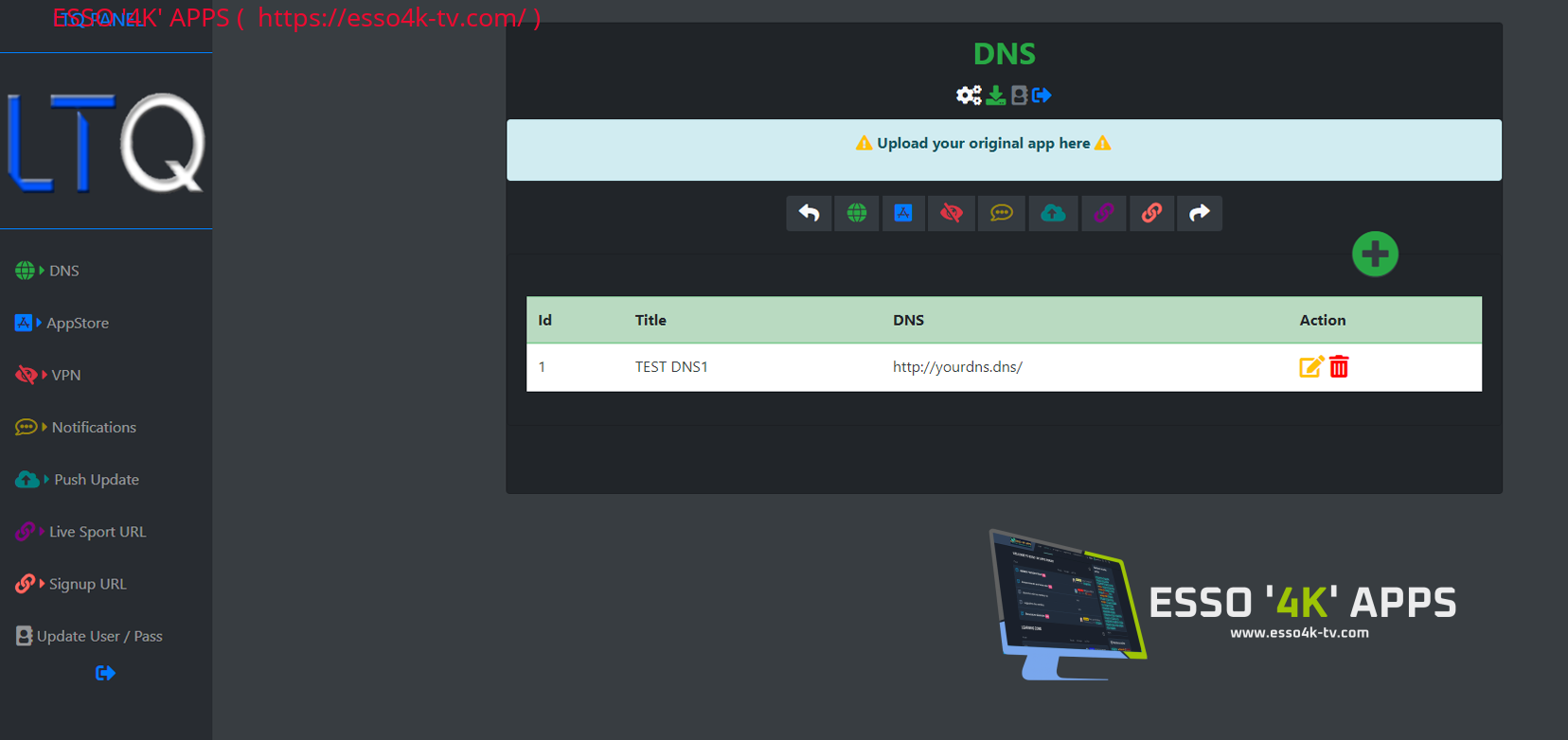Go to VPN sidebar item
The image size is (1568, 740).
pos(65,375)
